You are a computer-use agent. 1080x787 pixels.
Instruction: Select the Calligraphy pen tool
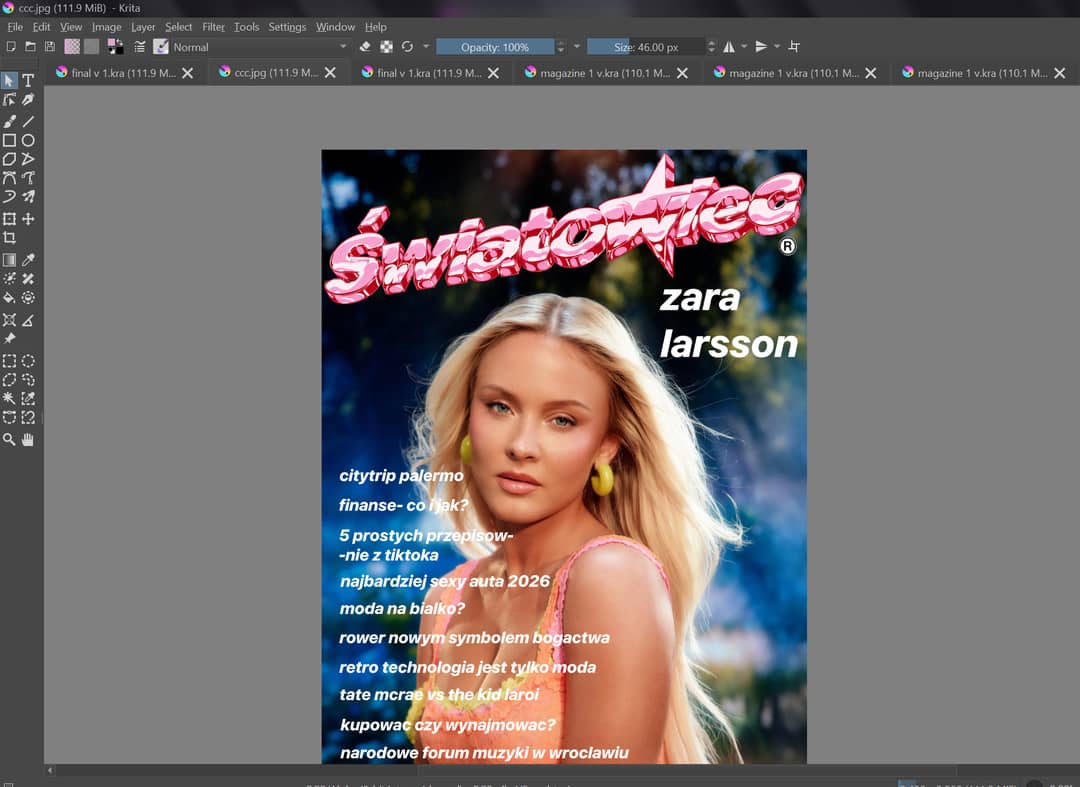pos(28,100)
